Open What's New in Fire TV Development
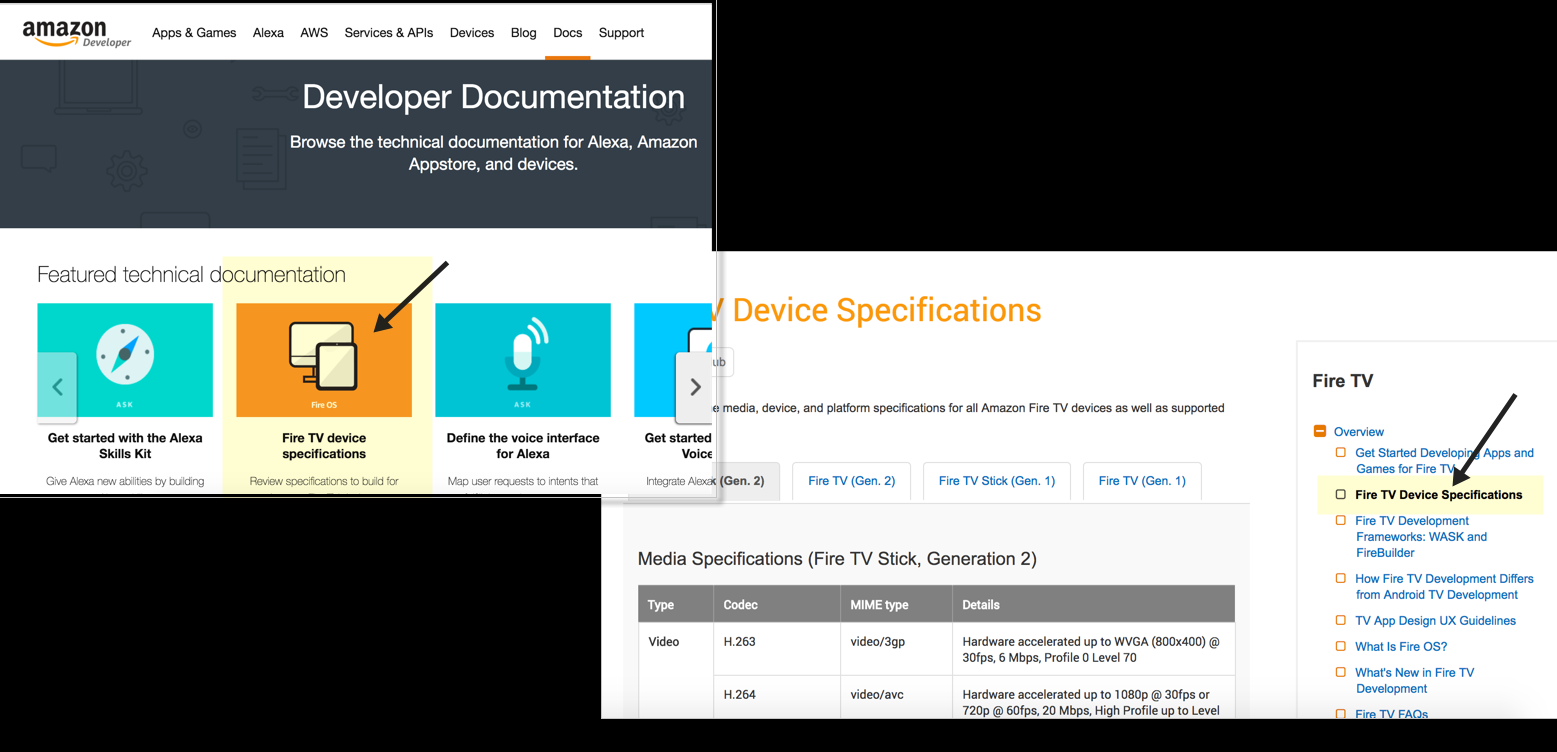This screenshot has height=752, width=1557. (1414, 681)
